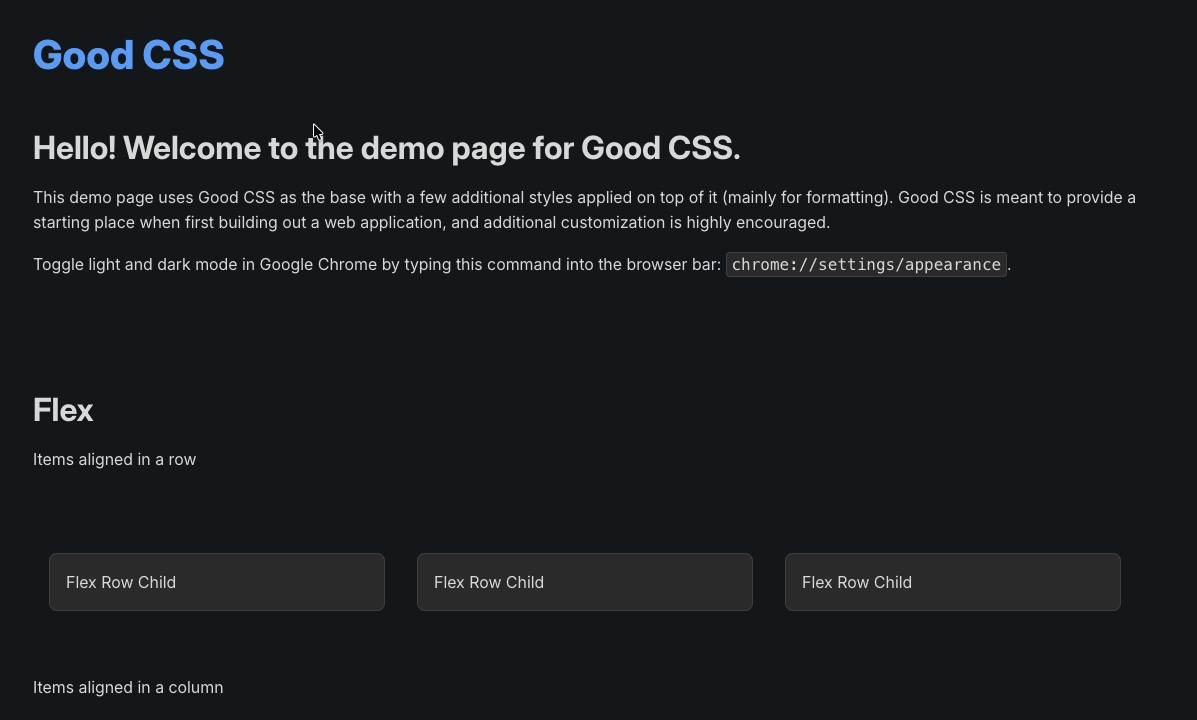The height and width of the screenshot is (720, 1197).
Task: Select the first Flex Row Child box
Action: [x=217, y=582]
